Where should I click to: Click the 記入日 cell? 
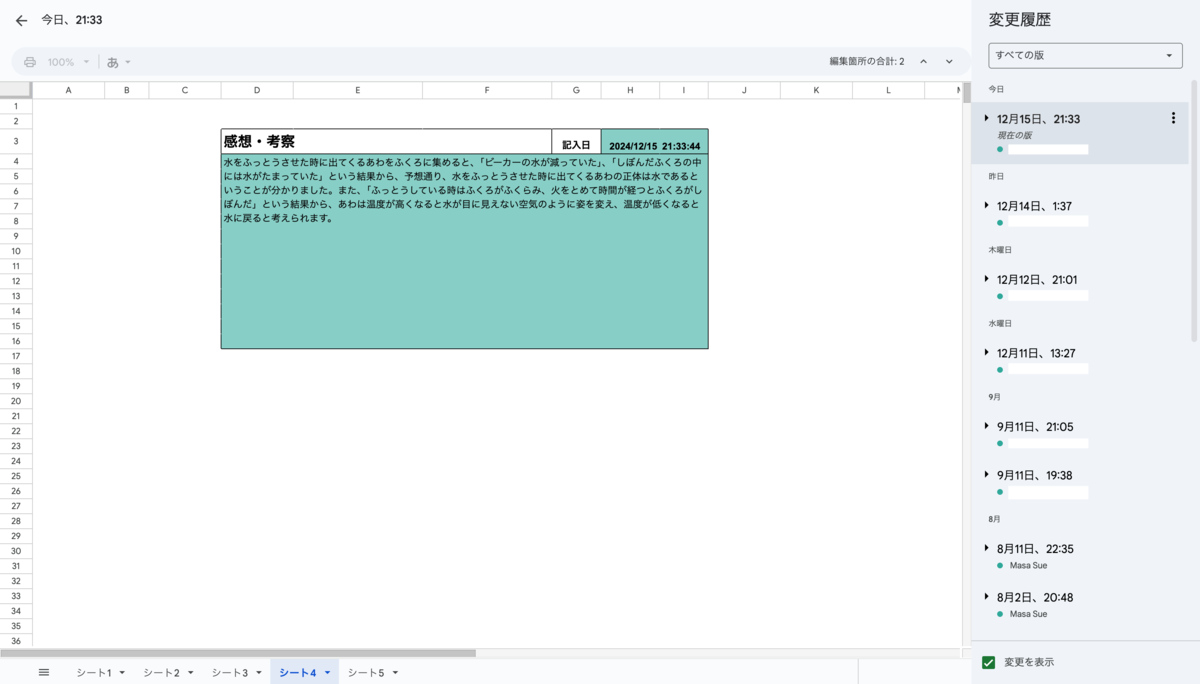click(576, 142)
